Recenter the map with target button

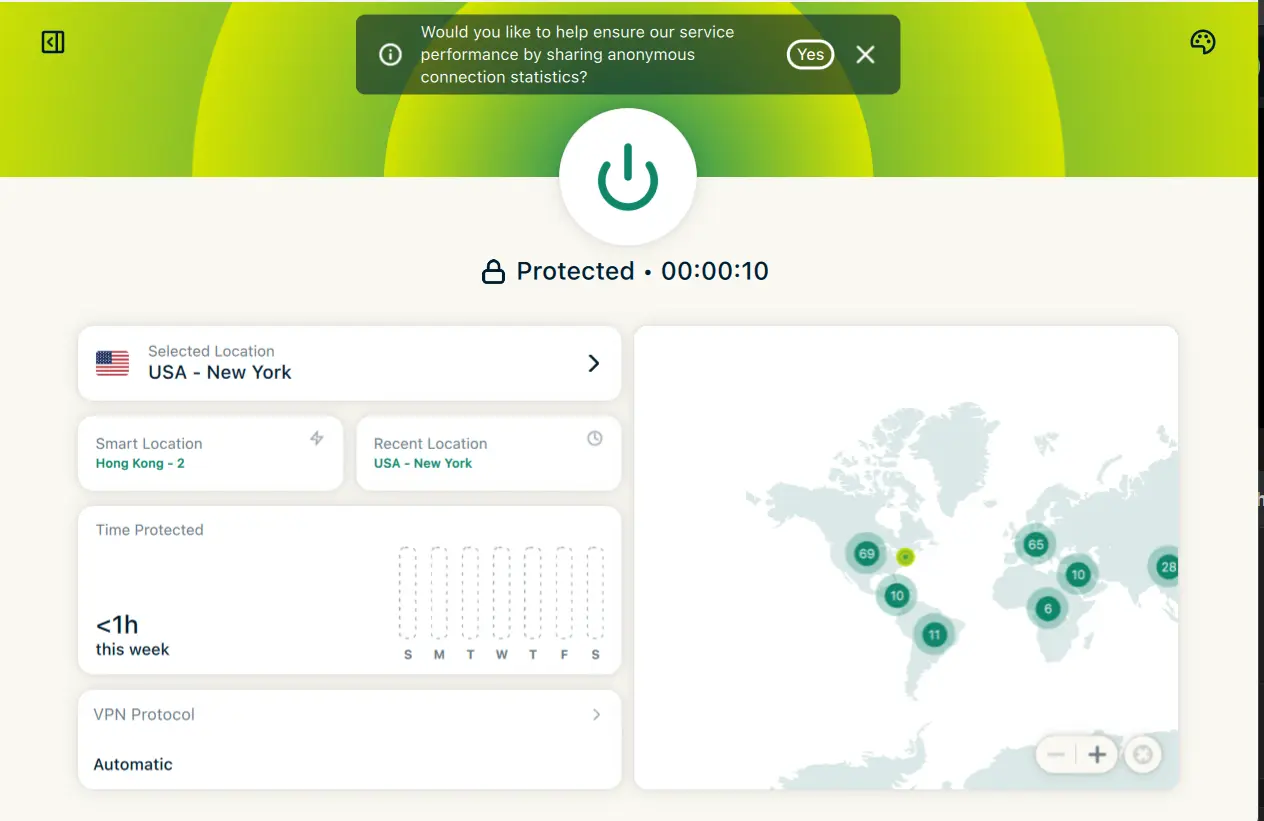[1143, 754]
